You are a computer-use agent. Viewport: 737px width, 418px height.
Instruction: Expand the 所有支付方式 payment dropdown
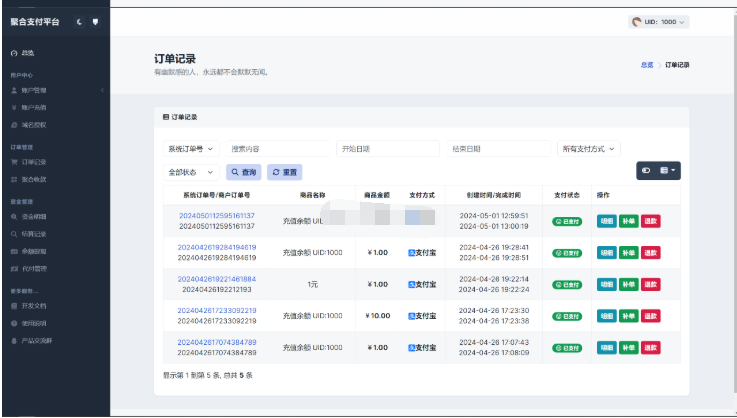[x=588, y=149]
